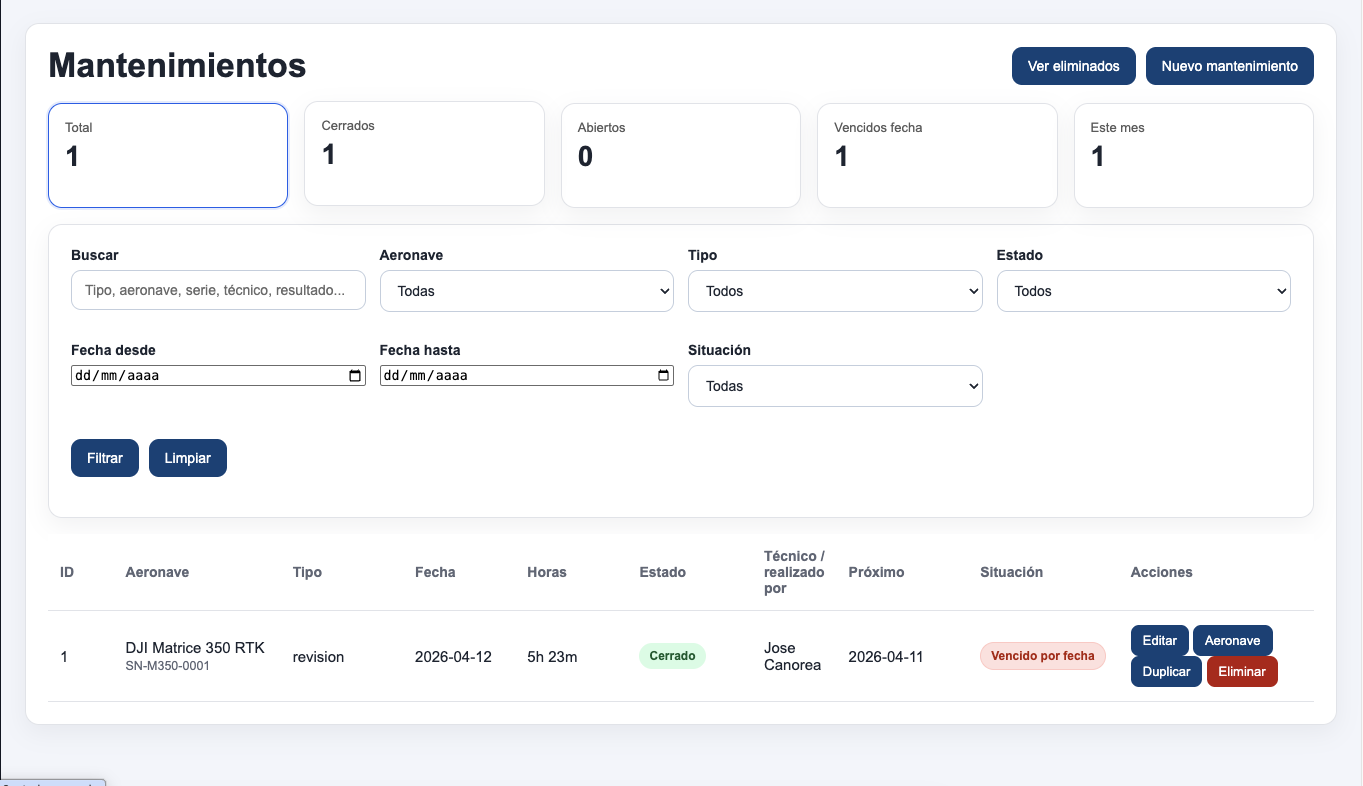Expand the Tipo dropdown

tap(835, 291)
